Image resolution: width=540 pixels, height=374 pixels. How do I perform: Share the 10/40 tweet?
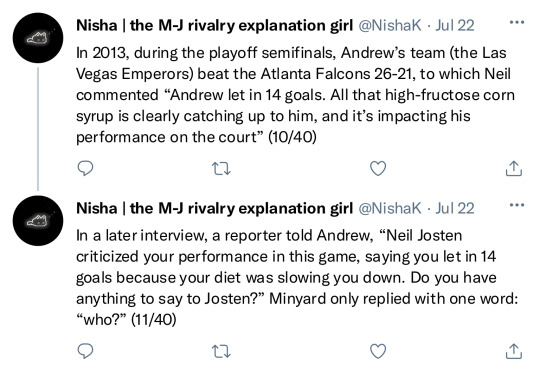pyautogui.click(x=514, y=168)
